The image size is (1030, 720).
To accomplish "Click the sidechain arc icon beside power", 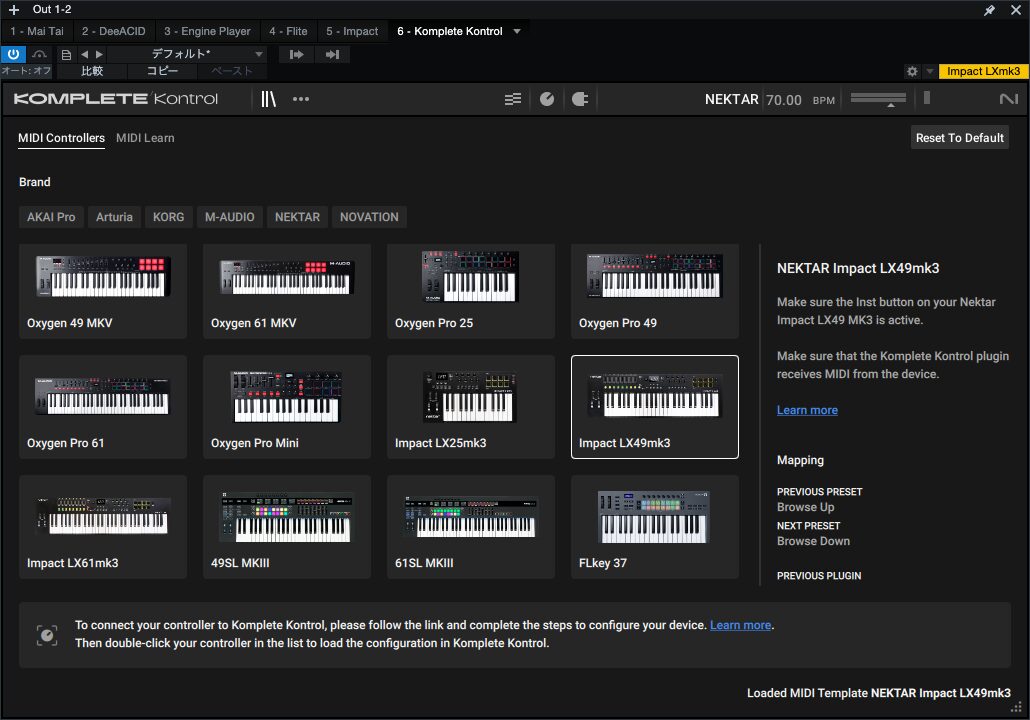I will (39, 54).
